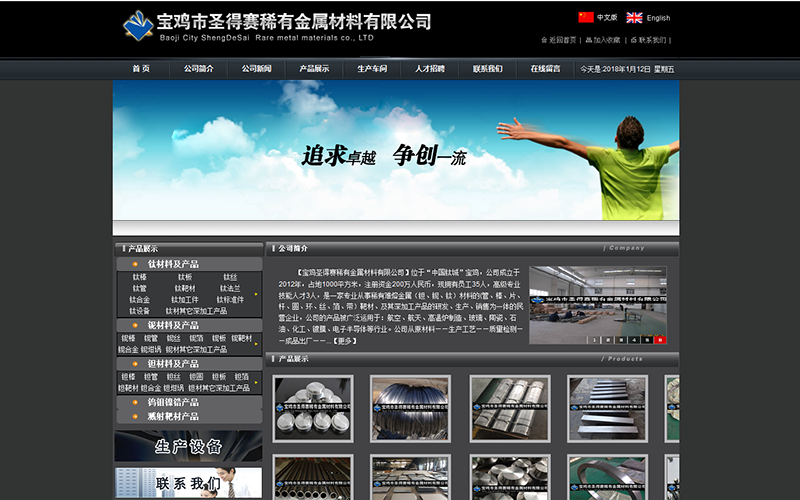The image size is (800, 500).
Task: Click the 追求卓越 争创一流 hero banner
Action: pyautogui.click(x=396, y=151)
